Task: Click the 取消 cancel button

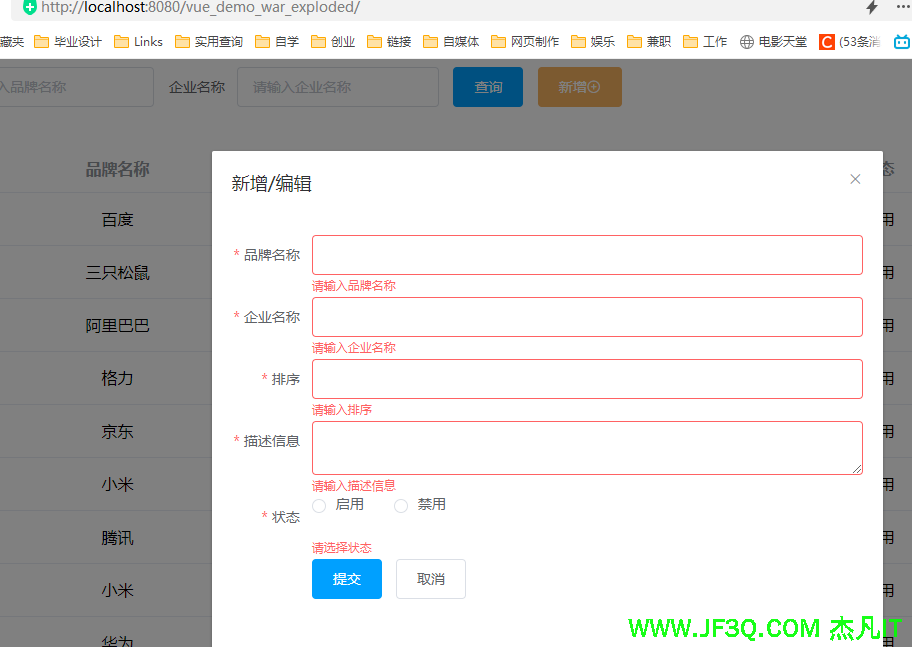Action: pos(431,579)
